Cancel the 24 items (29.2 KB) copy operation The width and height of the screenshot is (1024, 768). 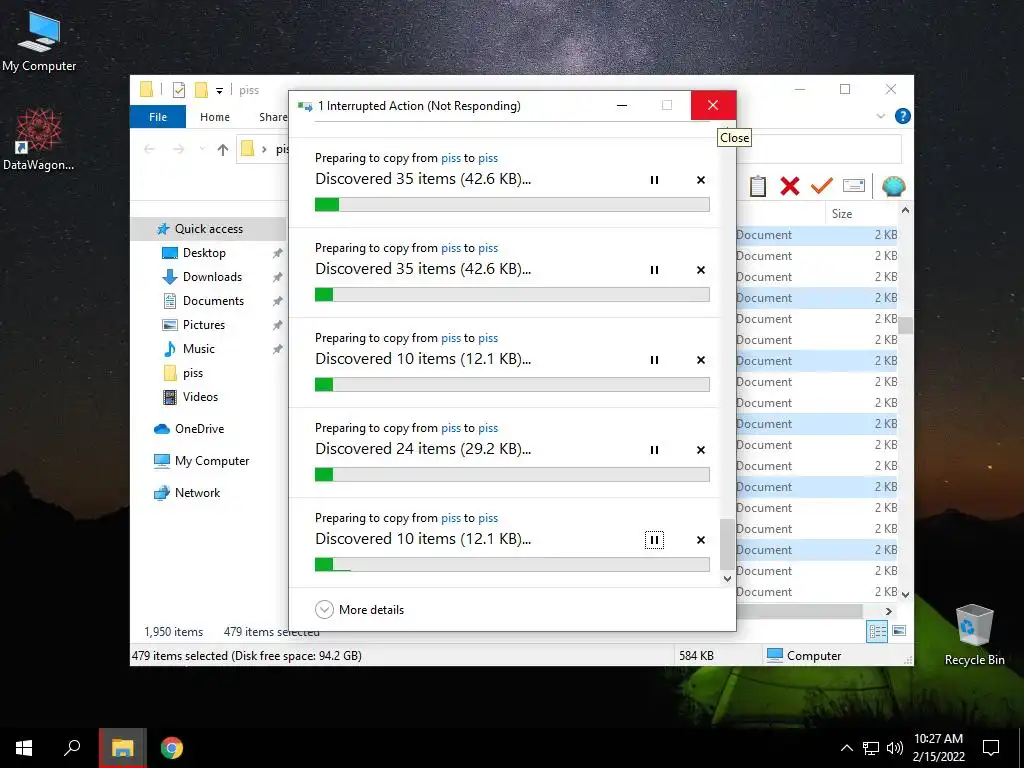tap(701, 450)
